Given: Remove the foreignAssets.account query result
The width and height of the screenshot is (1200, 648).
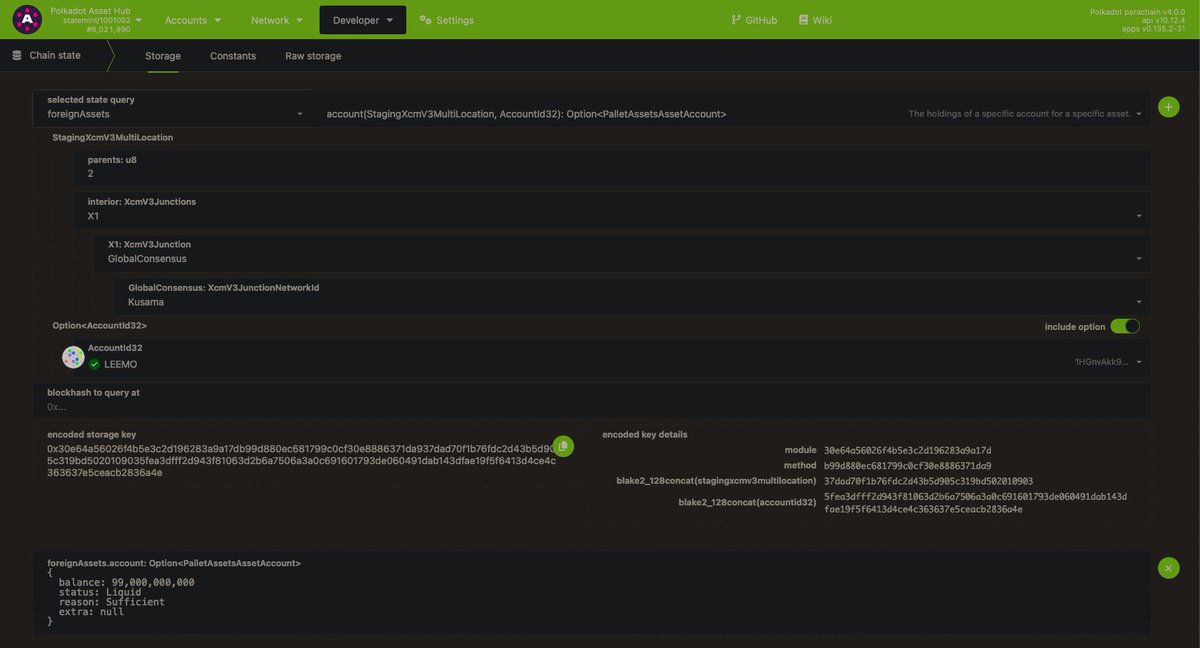Looking at the screenshot, I should pyautogui.click(x=1168, y=568).
